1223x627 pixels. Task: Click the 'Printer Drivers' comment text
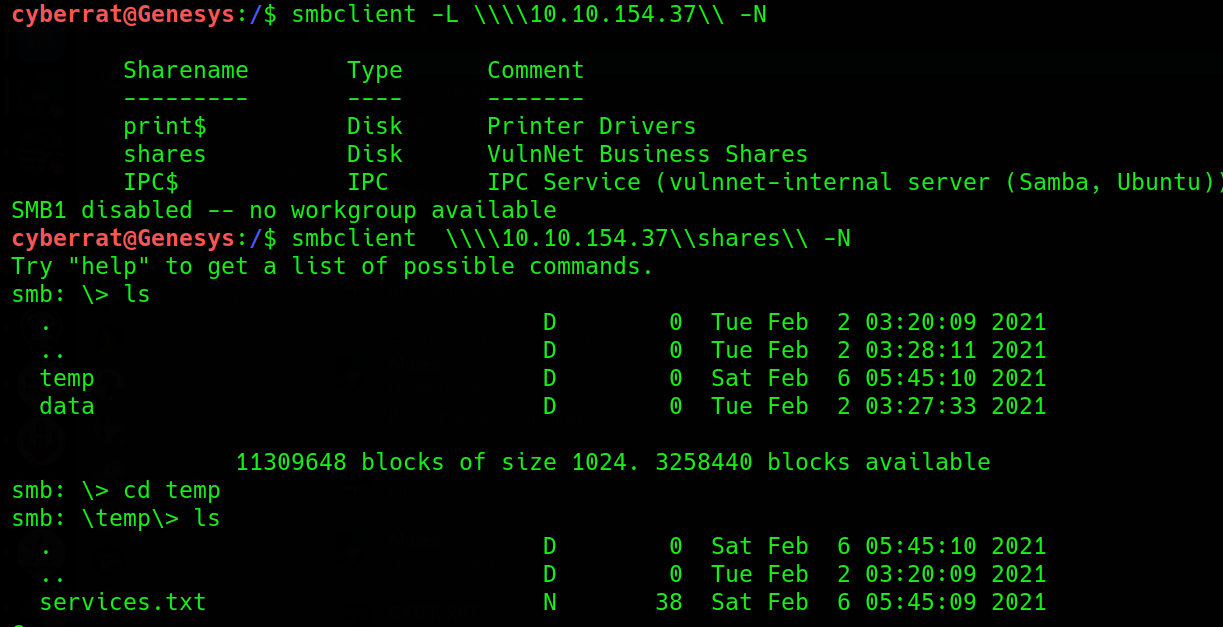pyautogui.click(x=592, y=127)
